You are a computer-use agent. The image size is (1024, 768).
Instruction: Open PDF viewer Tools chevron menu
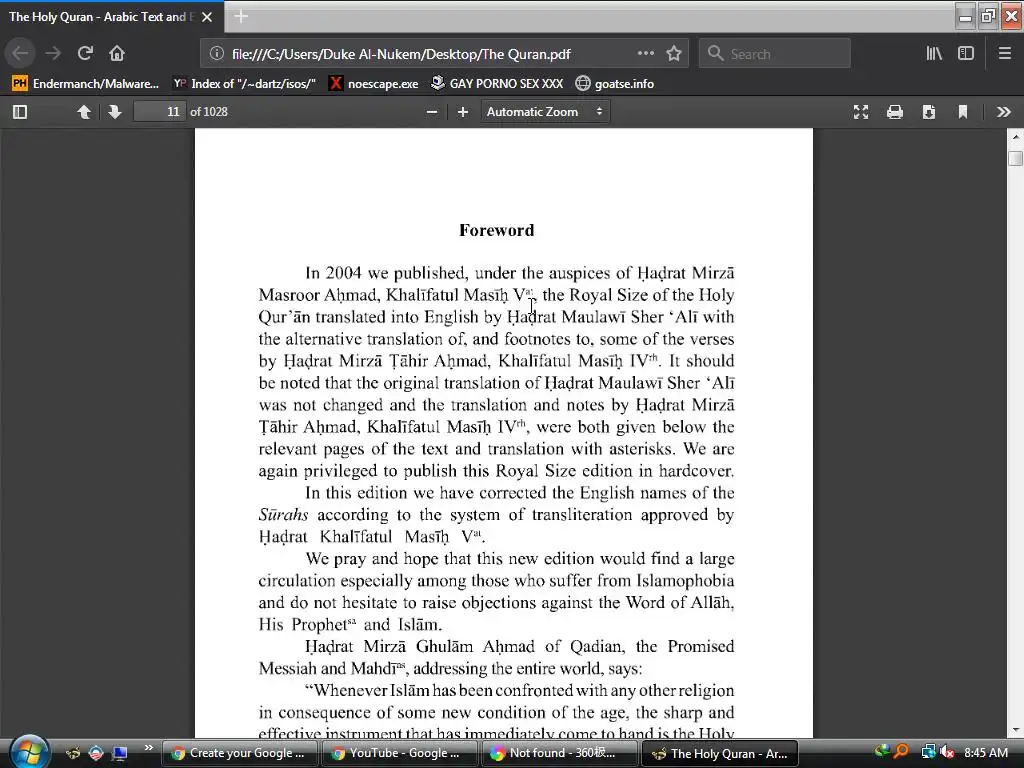(x=1004, y=112)
